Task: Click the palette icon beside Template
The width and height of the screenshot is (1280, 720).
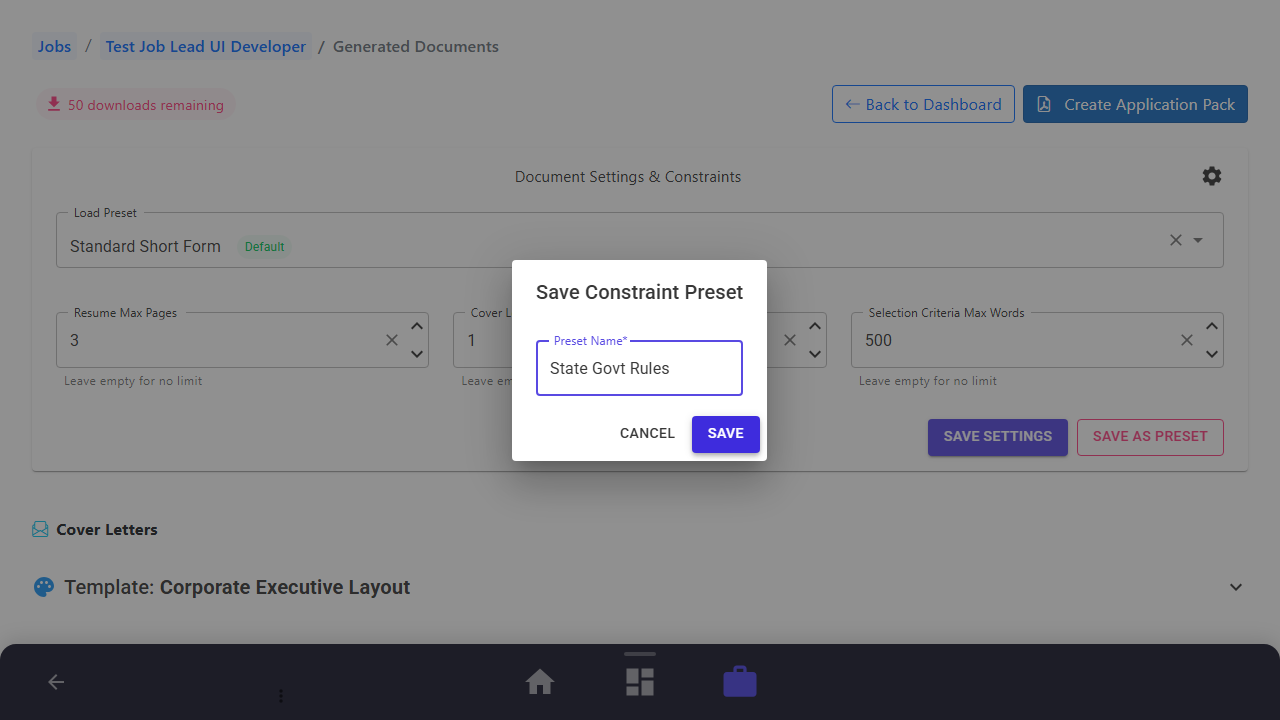Action: [43, 587]
